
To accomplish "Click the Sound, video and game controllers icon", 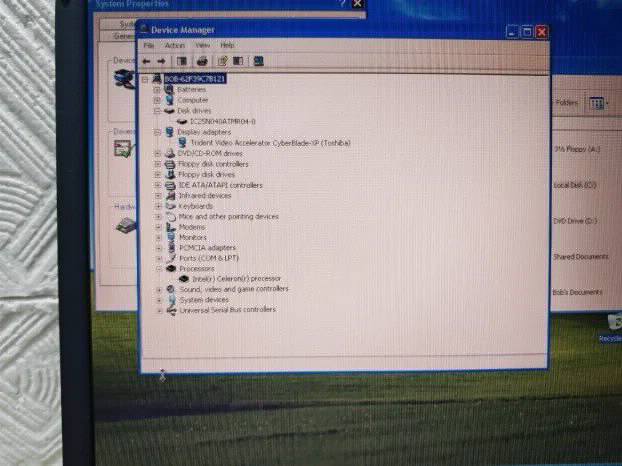I will [171, 290].
